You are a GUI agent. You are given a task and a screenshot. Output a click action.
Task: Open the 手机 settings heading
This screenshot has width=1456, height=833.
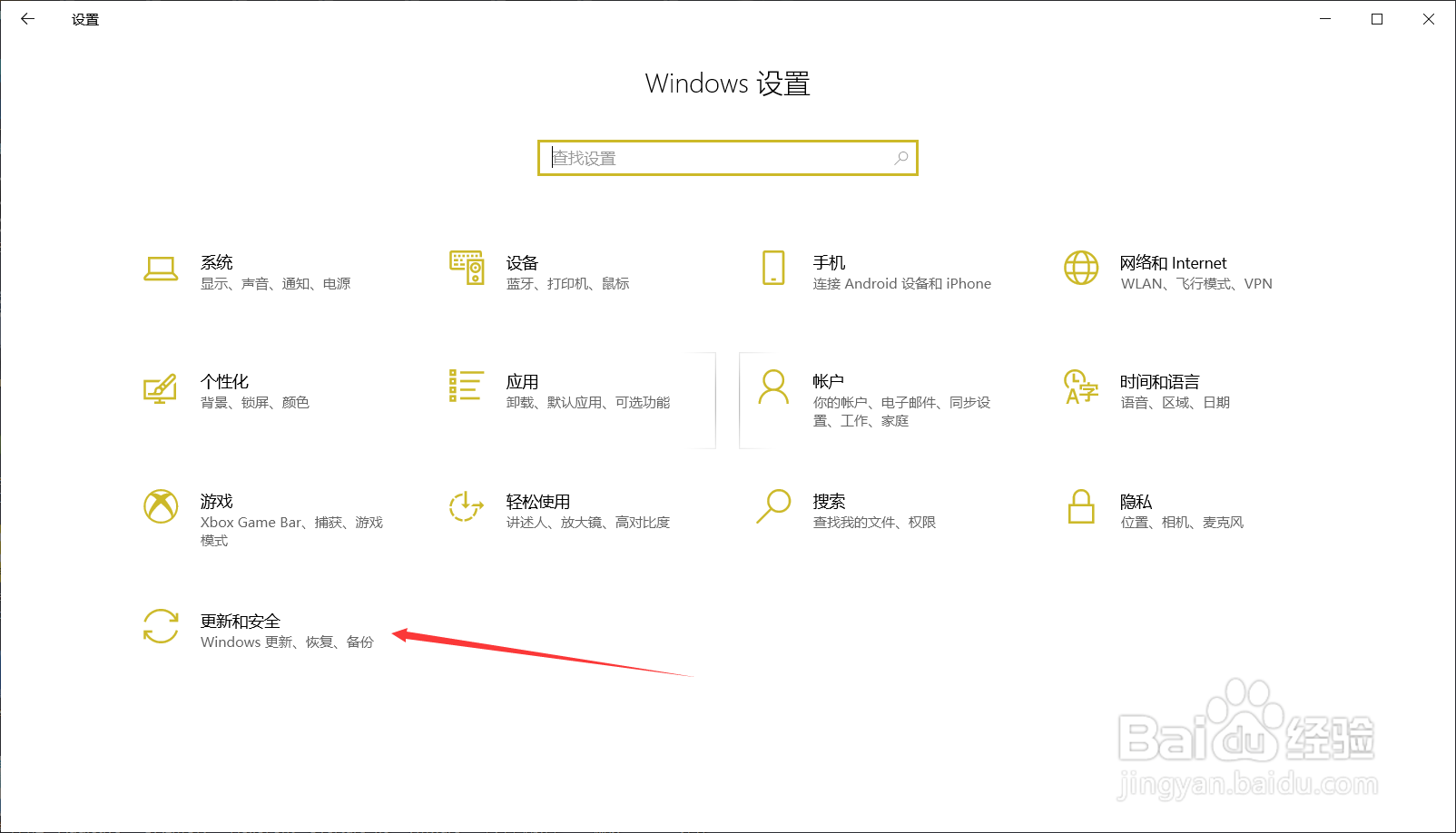(830, 262)
